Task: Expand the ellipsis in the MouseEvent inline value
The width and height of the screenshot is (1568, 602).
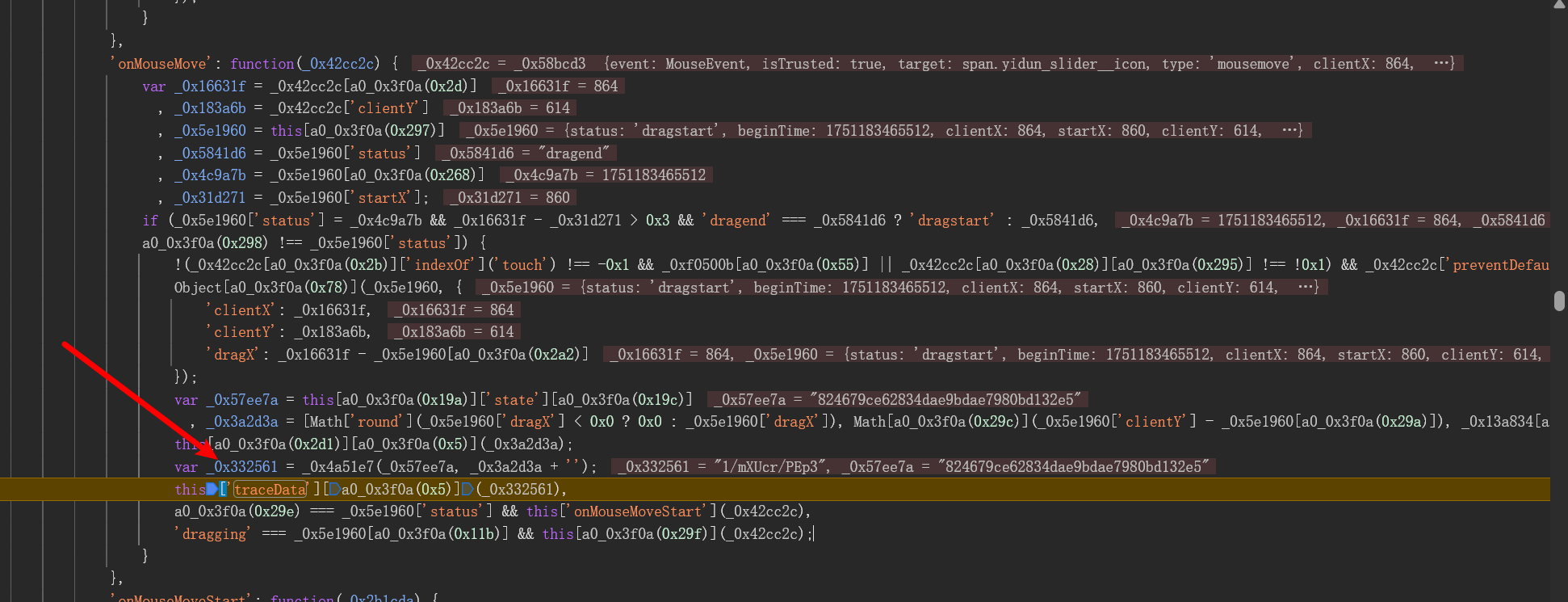Action: pos(1443,63)
